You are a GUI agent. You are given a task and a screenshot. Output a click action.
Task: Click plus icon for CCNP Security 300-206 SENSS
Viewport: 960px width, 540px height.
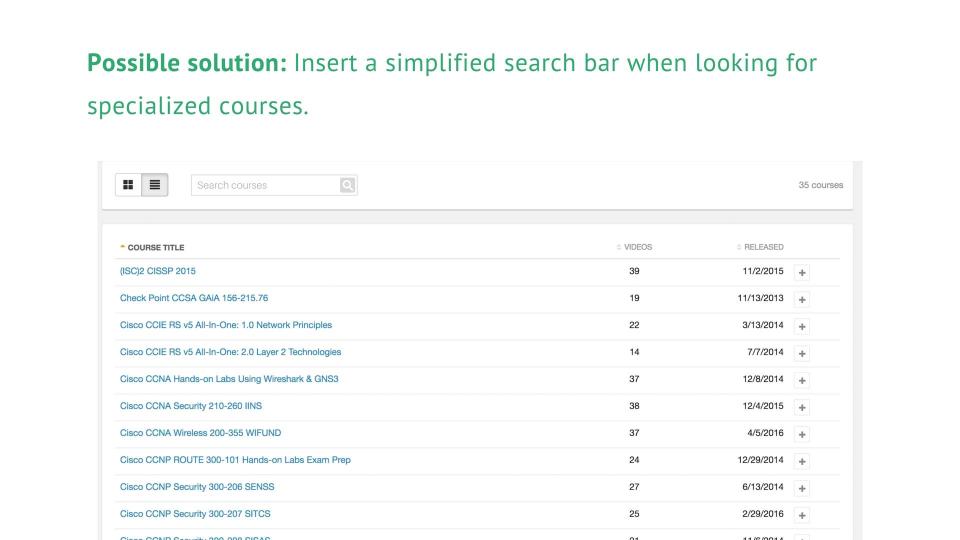click(802, 488)
